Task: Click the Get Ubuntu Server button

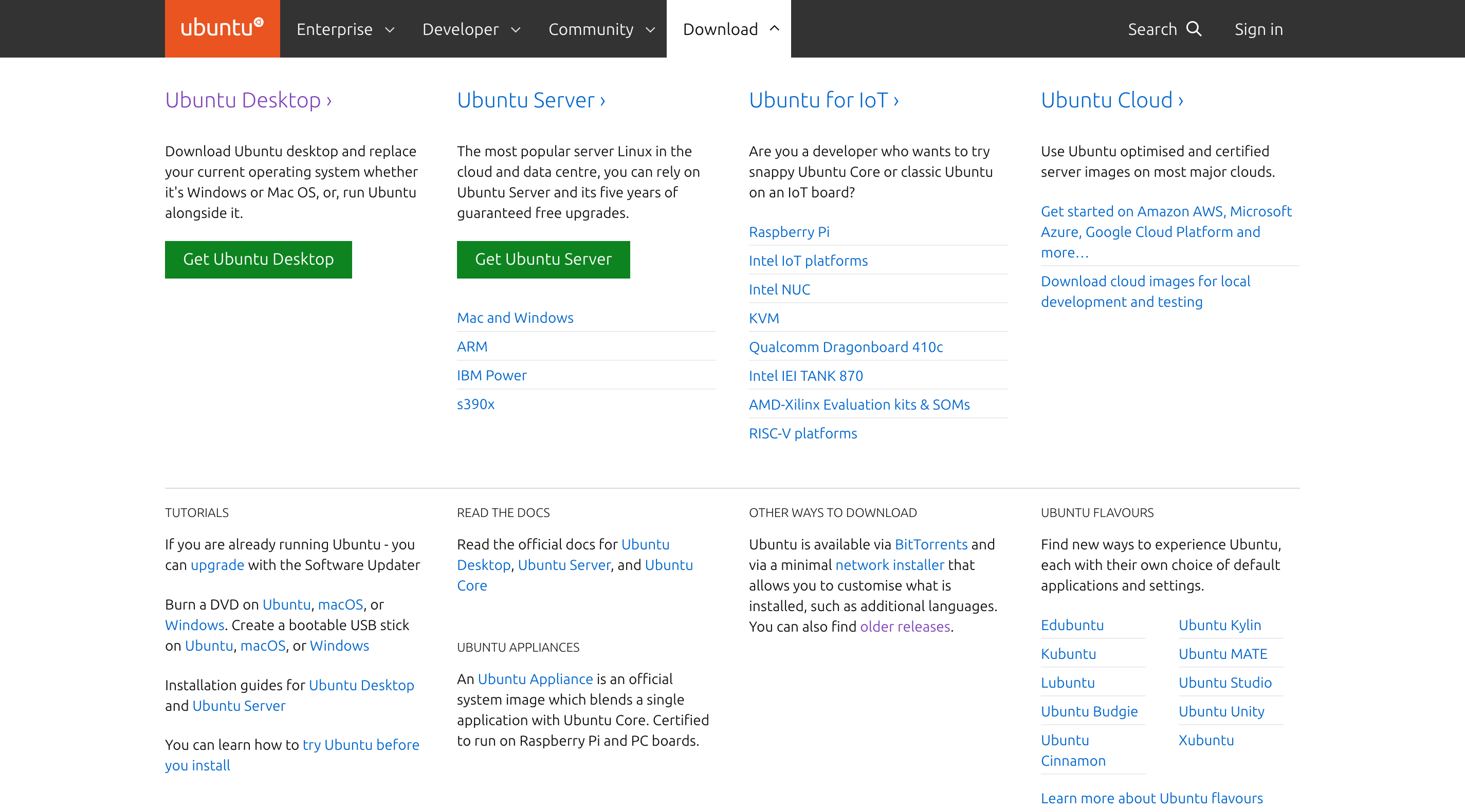Action: (x=543, y=260)
